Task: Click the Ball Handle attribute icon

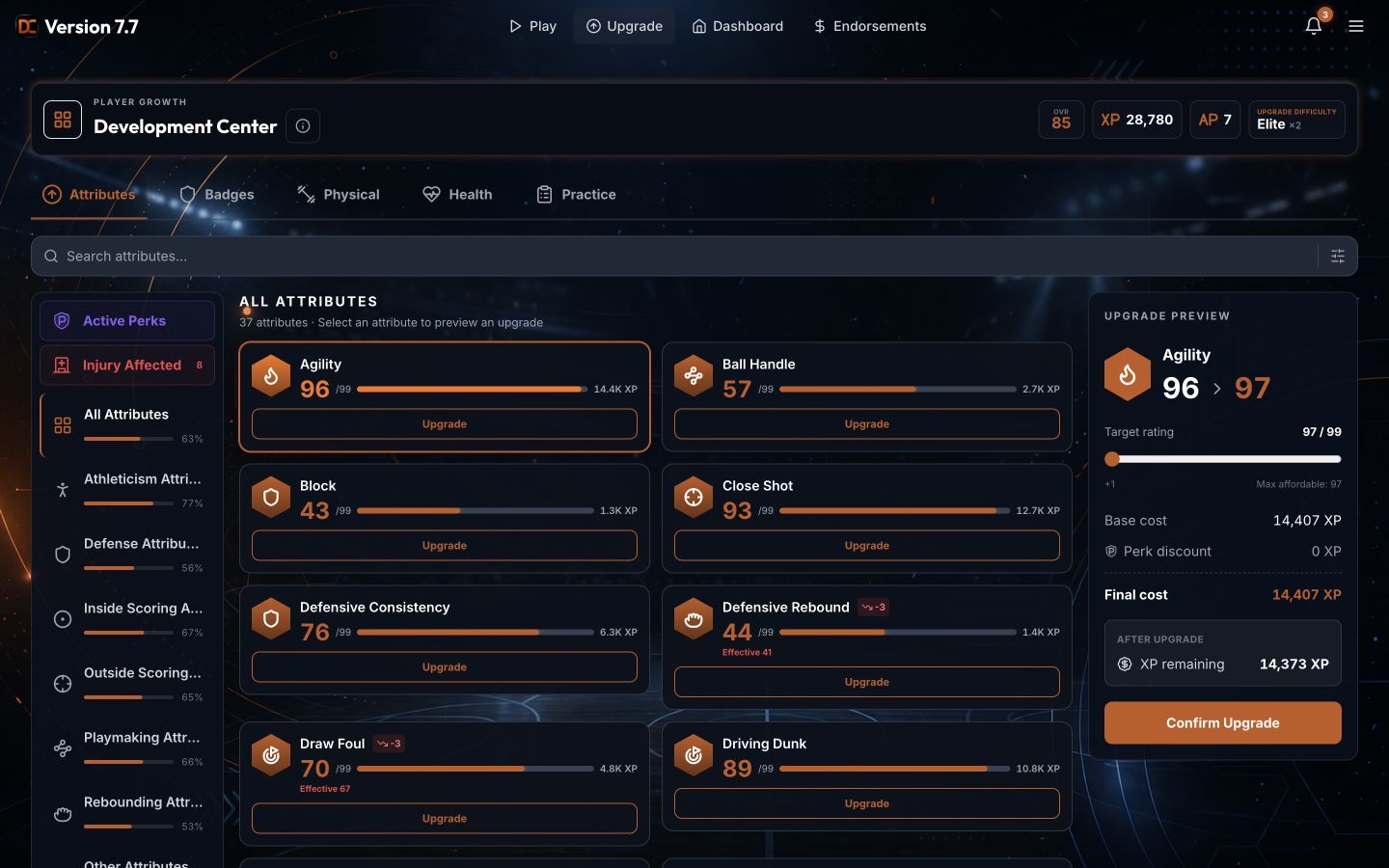Action: point(694,376)
